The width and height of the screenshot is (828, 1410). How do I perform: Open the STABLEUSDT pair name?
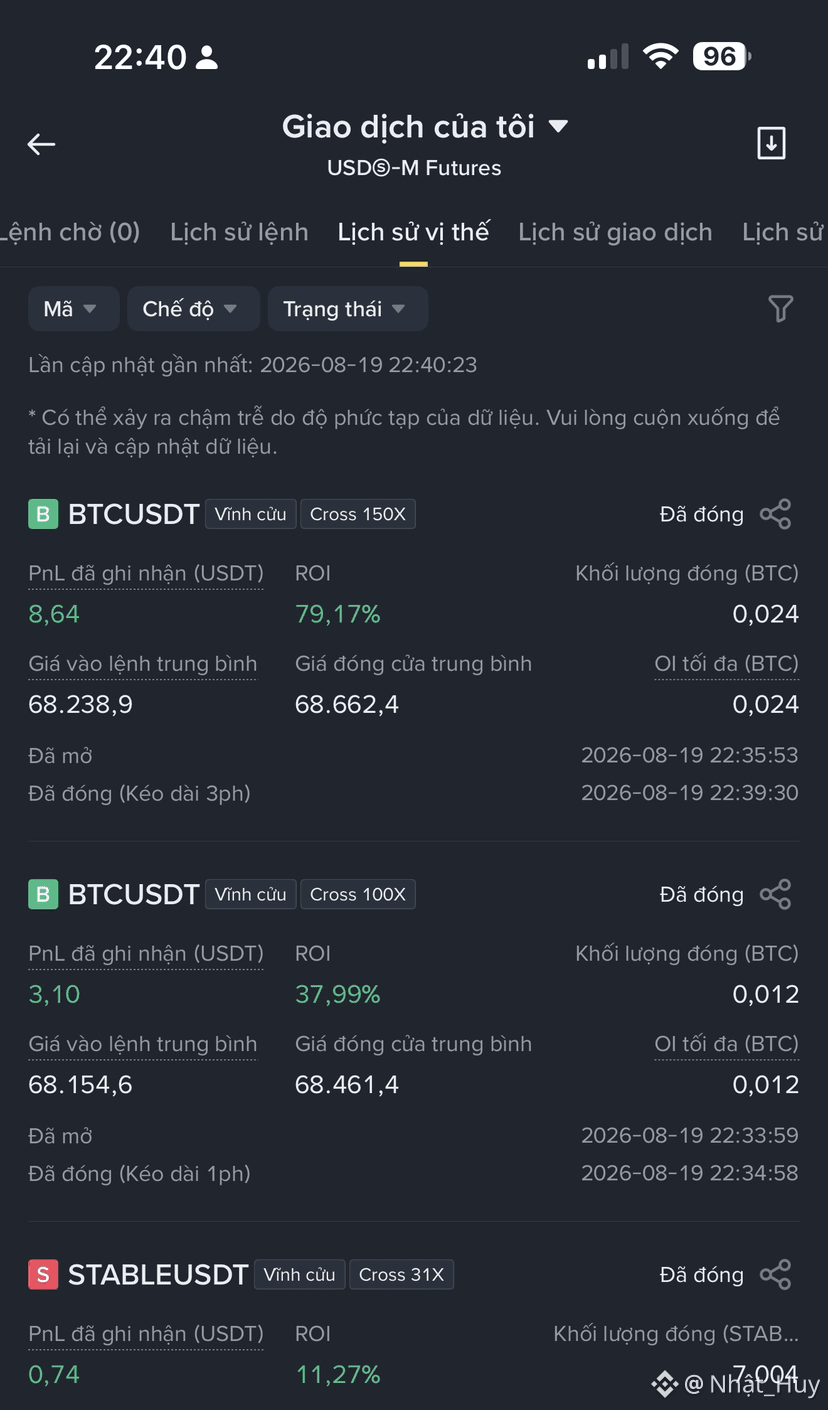tap(158, 1274)
